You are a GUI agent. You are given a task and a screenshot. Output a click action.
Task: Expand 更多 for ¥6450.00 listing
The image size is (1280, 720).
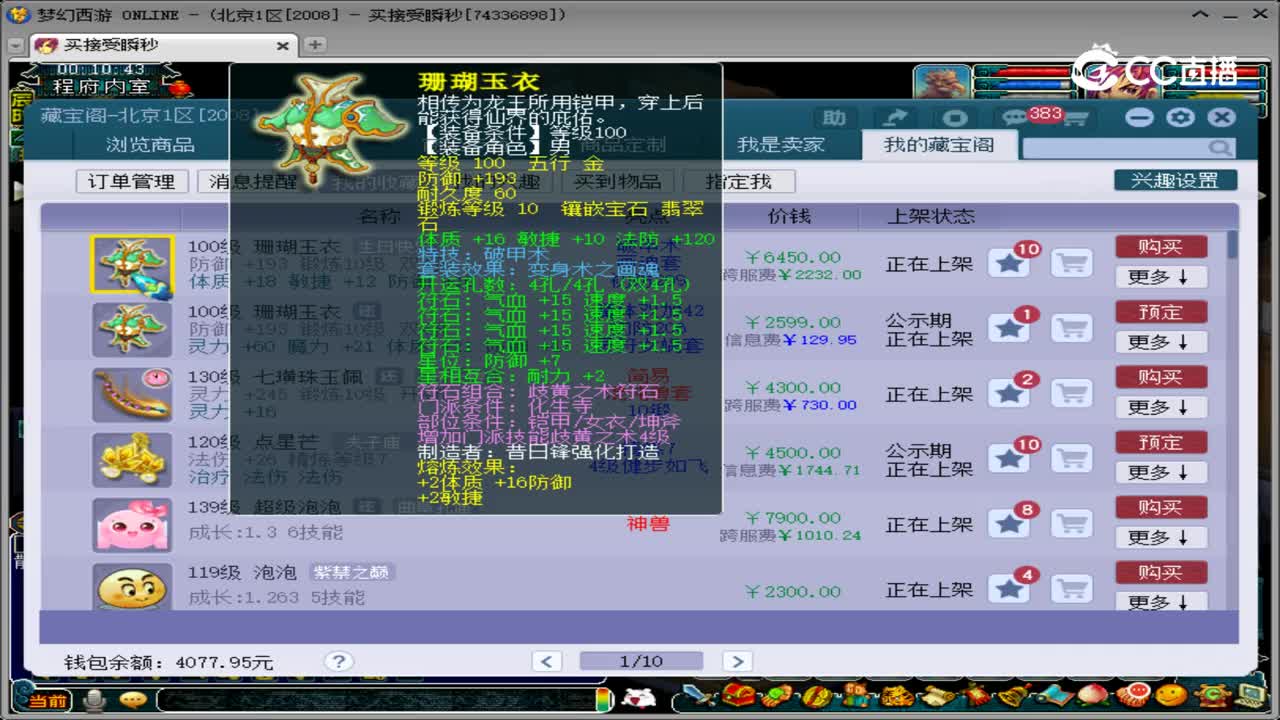pyautogui.click(x=1161, y=277)
